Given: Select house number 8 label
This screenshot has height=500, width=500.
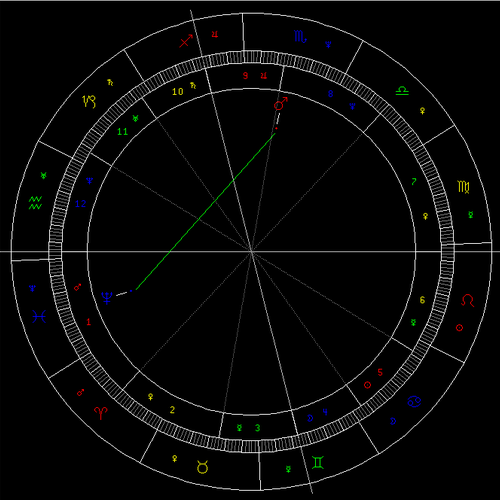Looking at the screenshot, I should point(330,94).
